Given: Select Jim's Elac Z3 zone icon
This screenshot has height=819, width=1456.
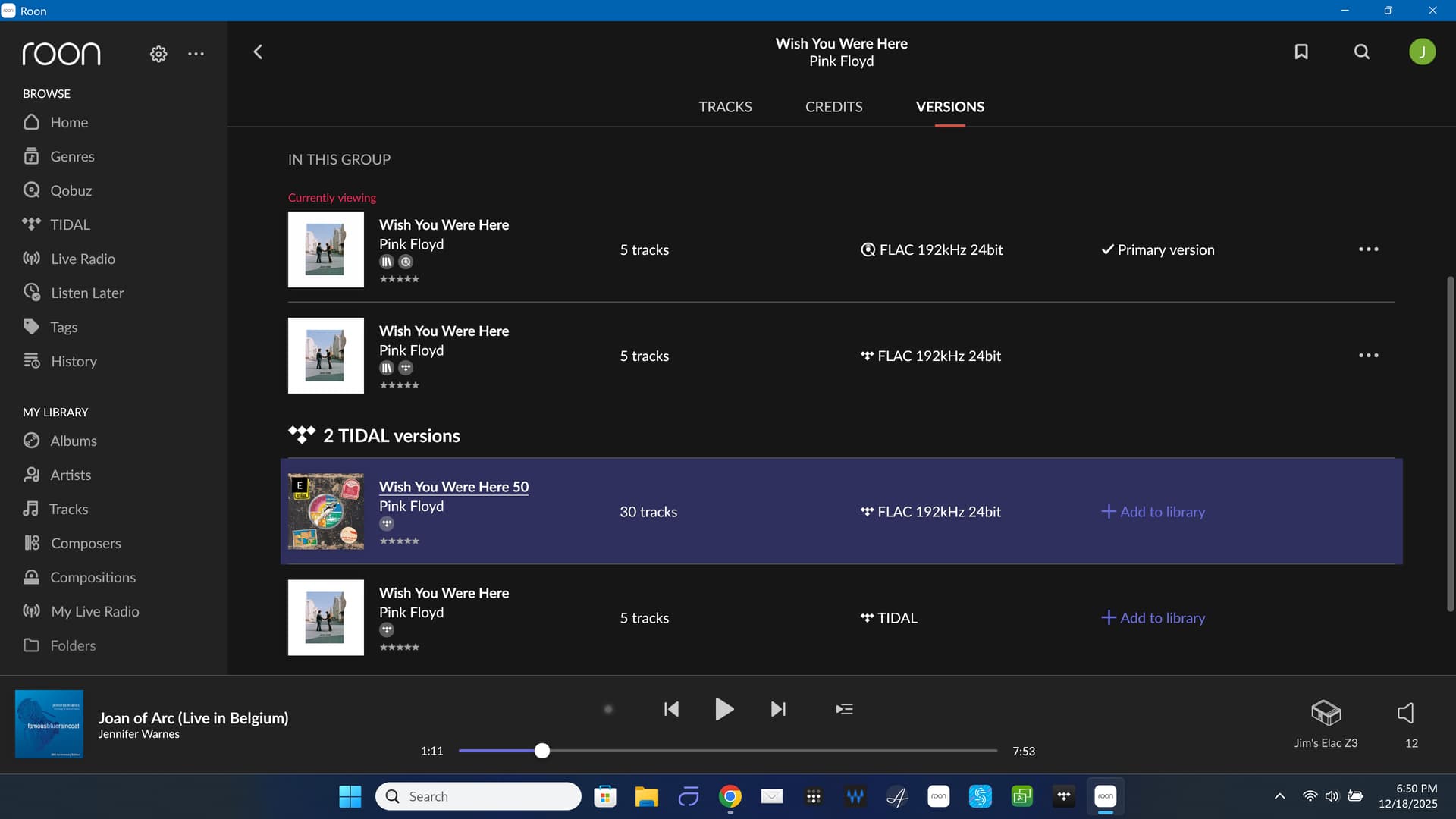Looking at the screenshot, I should click(1326, 713).
